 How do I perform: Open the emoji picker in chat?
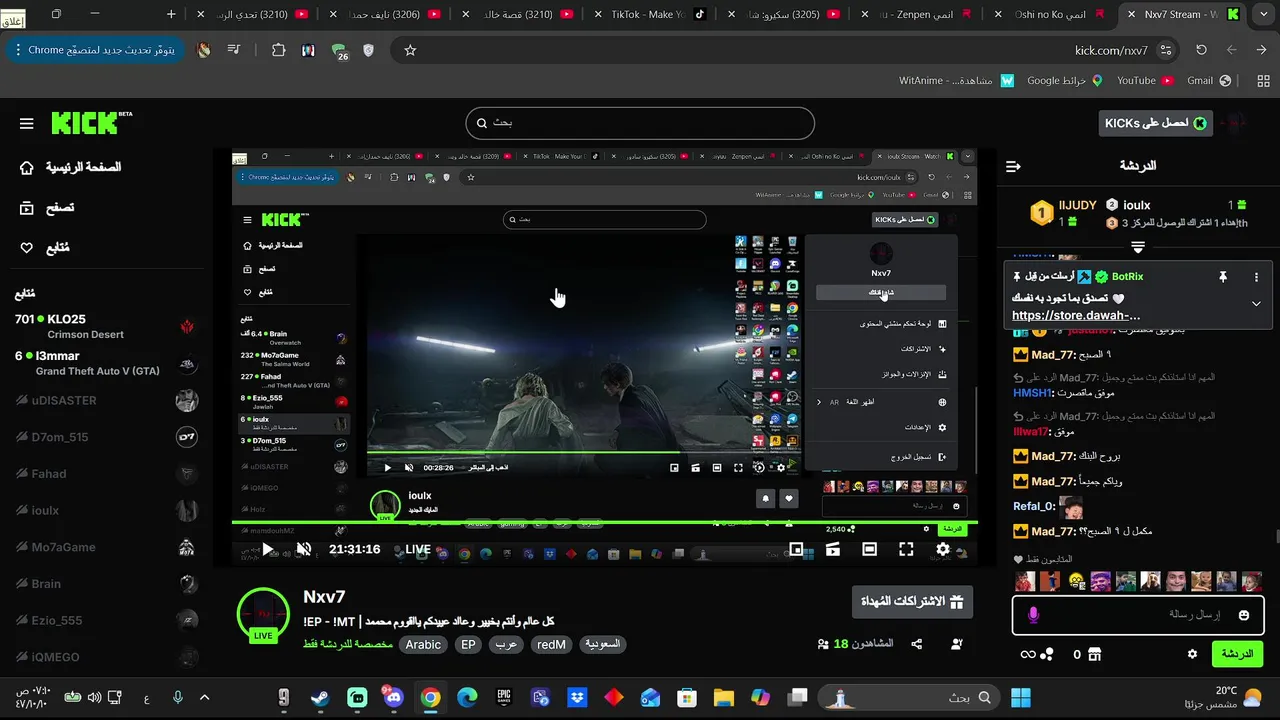[x=1244, y=615]
